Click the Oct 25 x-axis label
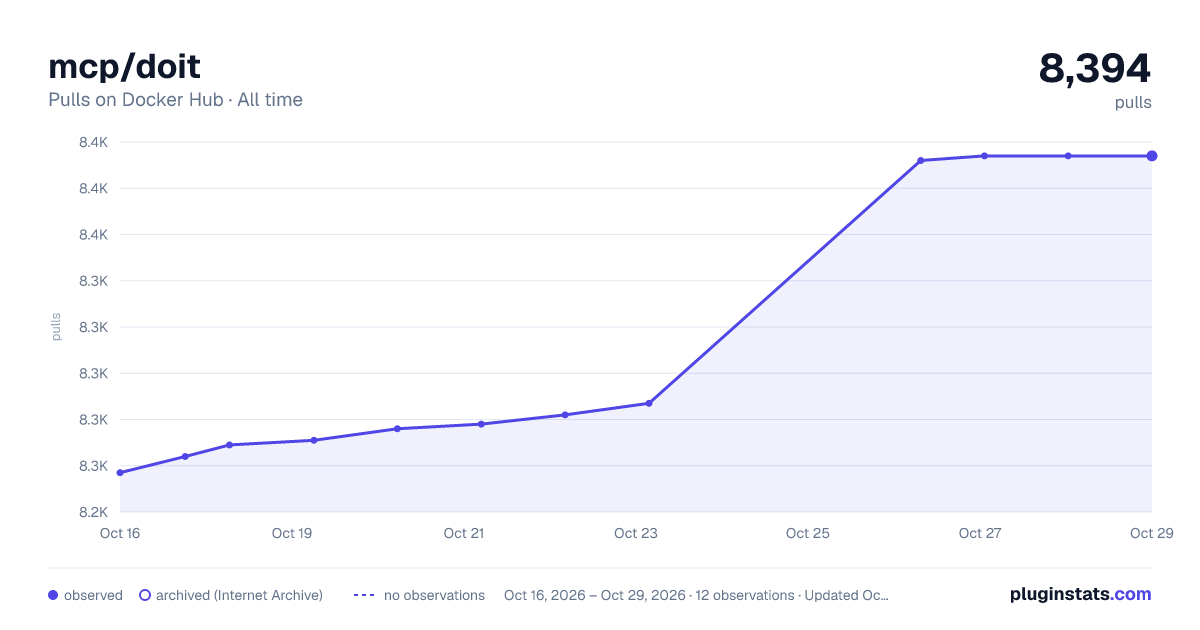This screenshot has width=1200, height=630. coord(808,533)
